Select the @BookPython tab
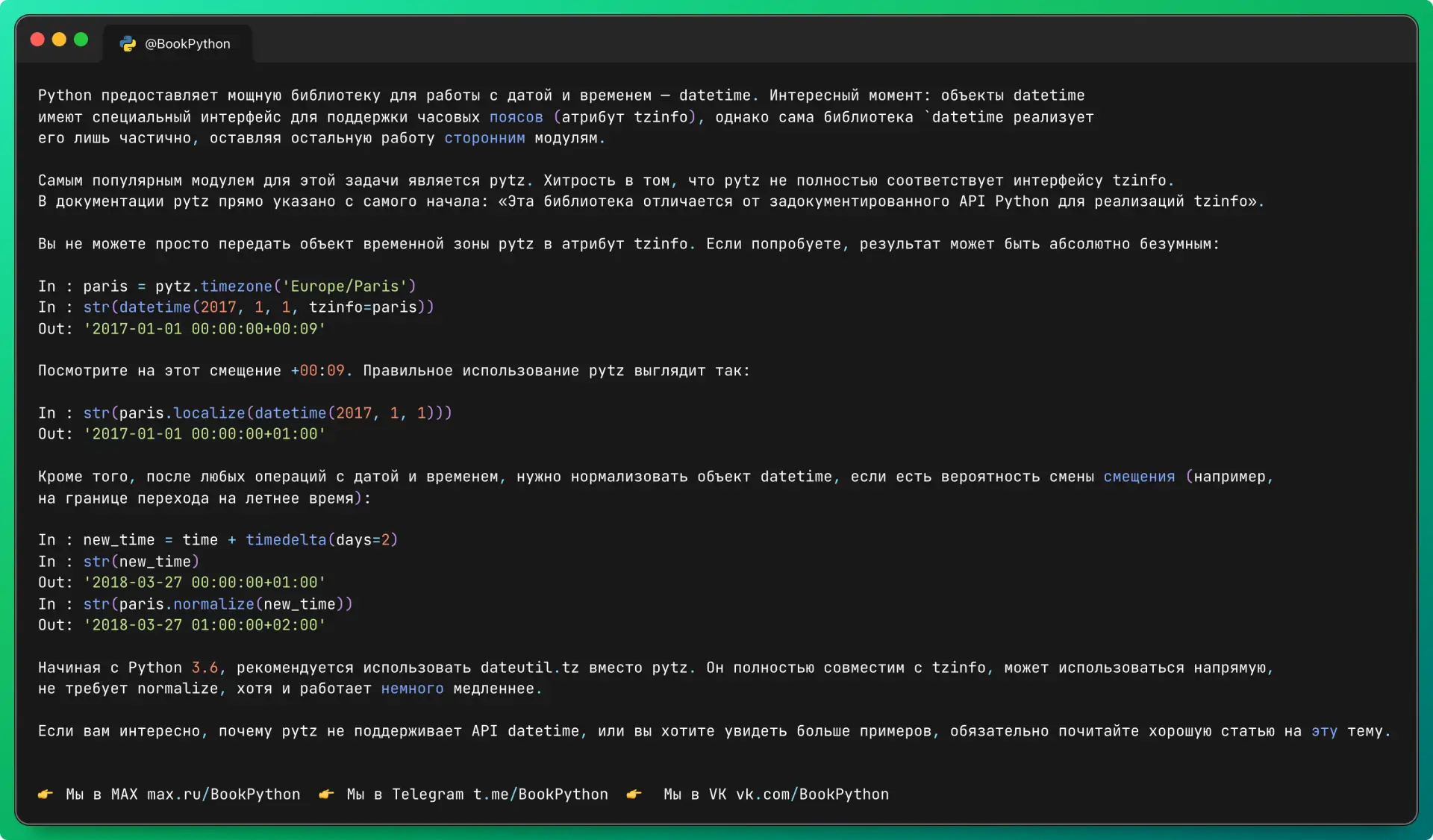Screen dimensions: 1433x840 pos(177,44)
